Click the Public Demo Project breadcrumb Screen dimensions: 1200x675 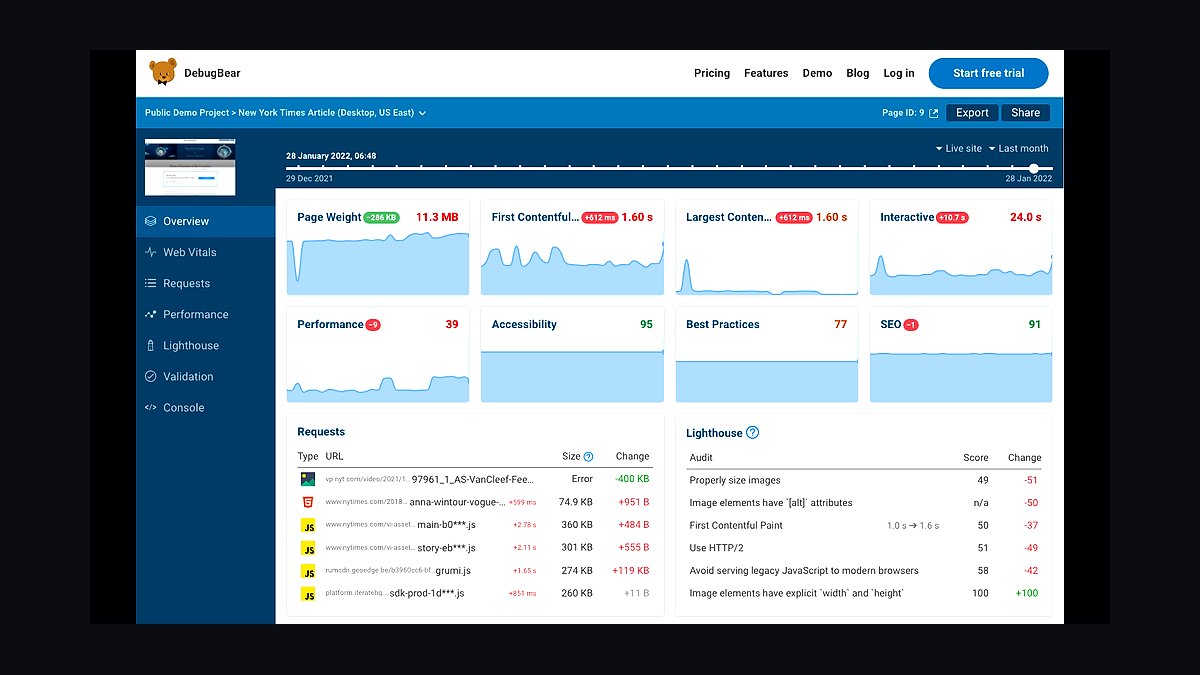click(x=187, y=113)
